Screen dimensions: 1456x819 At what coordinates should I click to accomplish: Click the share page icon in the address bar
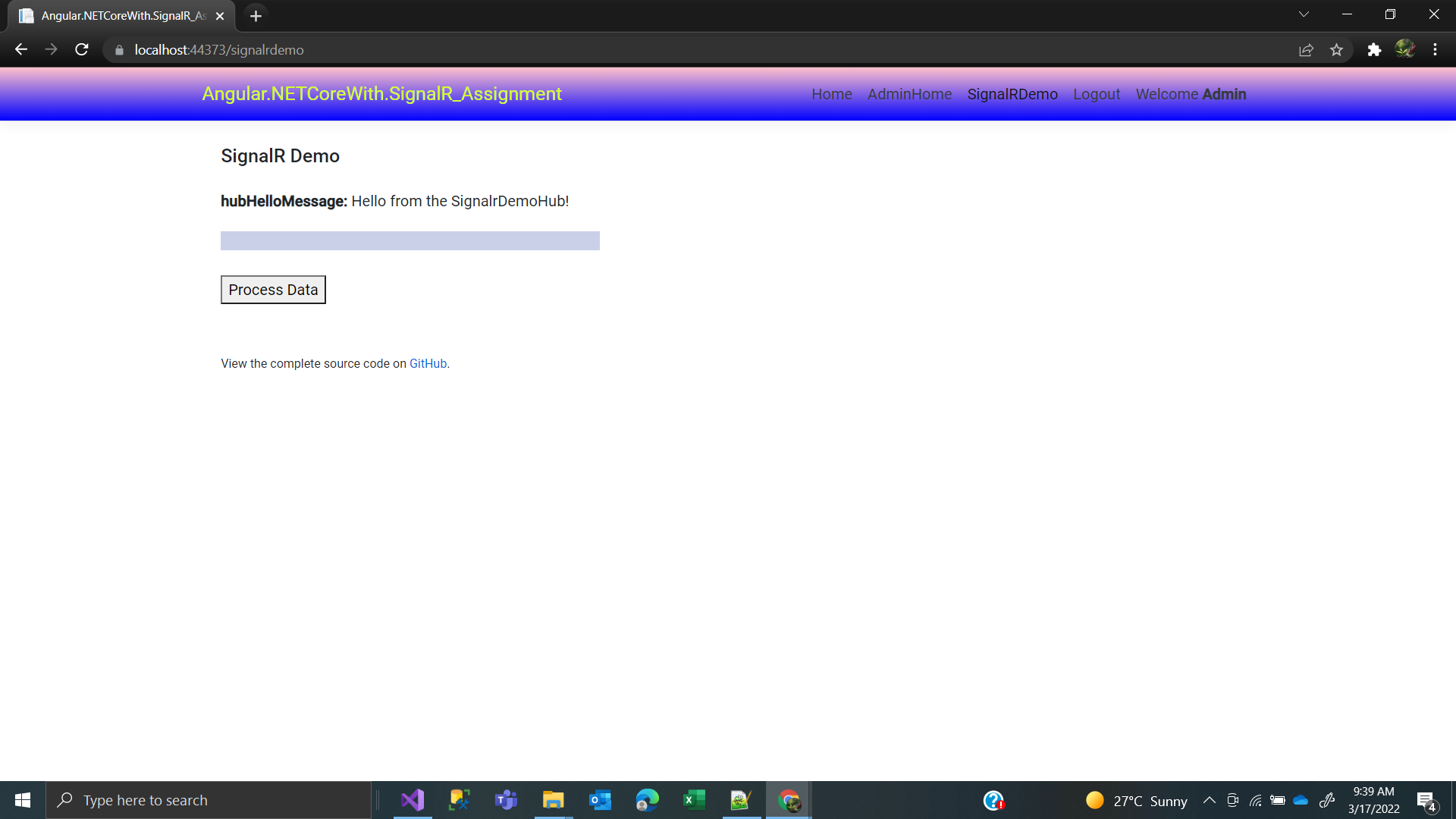(1306, 50)
